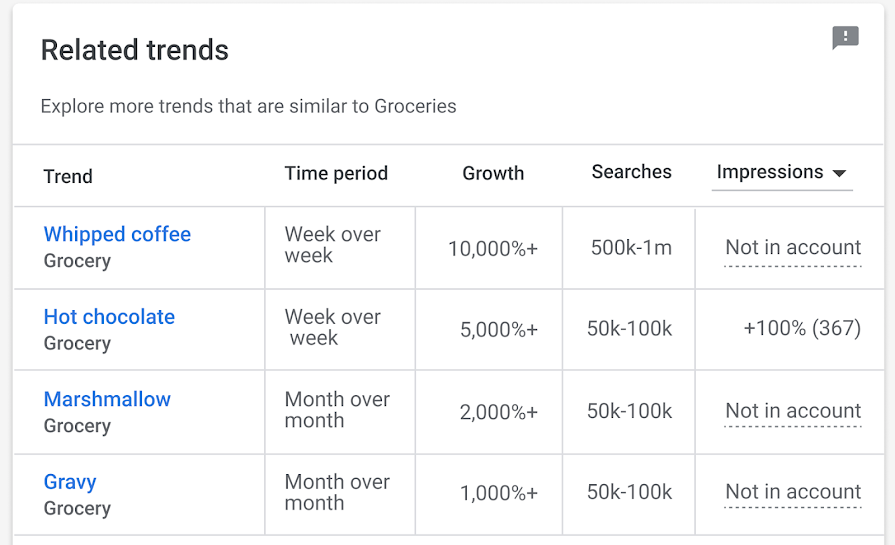Click the 1,000%+ growth value for Gravy

(x=499, y=493)
